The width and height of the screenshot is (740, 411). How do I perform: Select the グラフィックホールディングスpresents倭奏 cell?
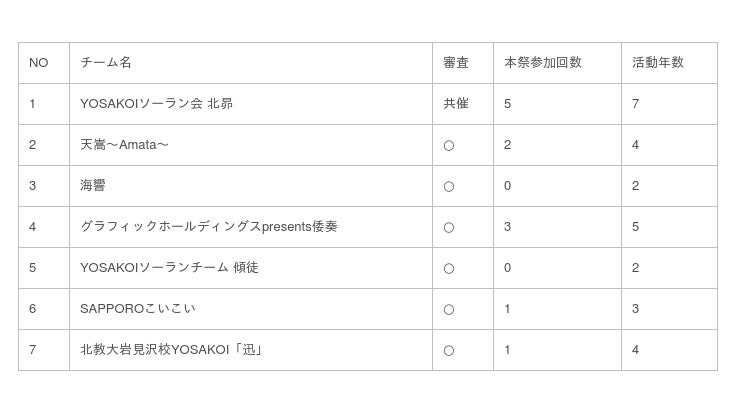tap(208, 227)
